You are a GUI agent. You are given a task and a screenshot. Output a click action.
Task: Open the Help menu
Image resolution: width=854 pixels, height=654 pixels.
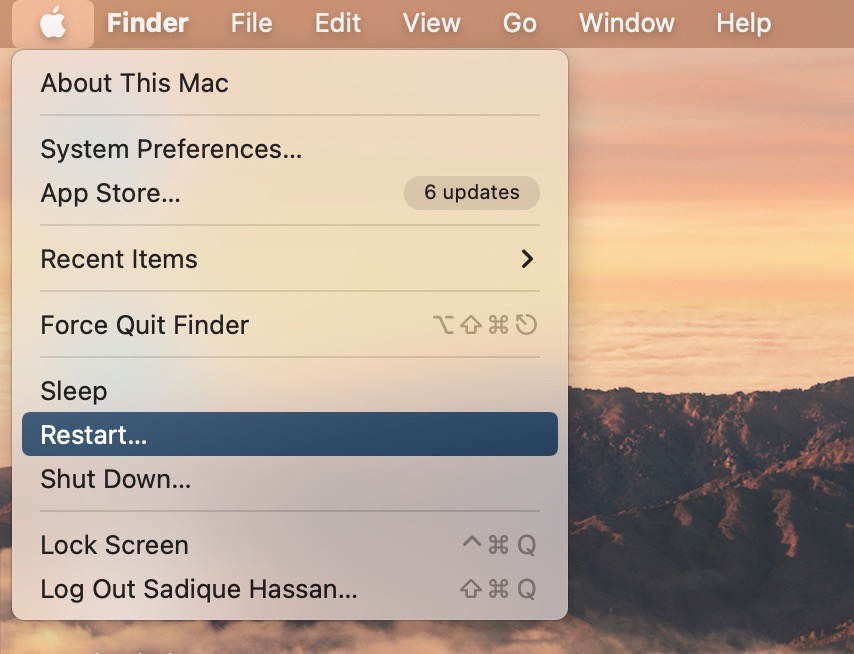click(743, 23)
